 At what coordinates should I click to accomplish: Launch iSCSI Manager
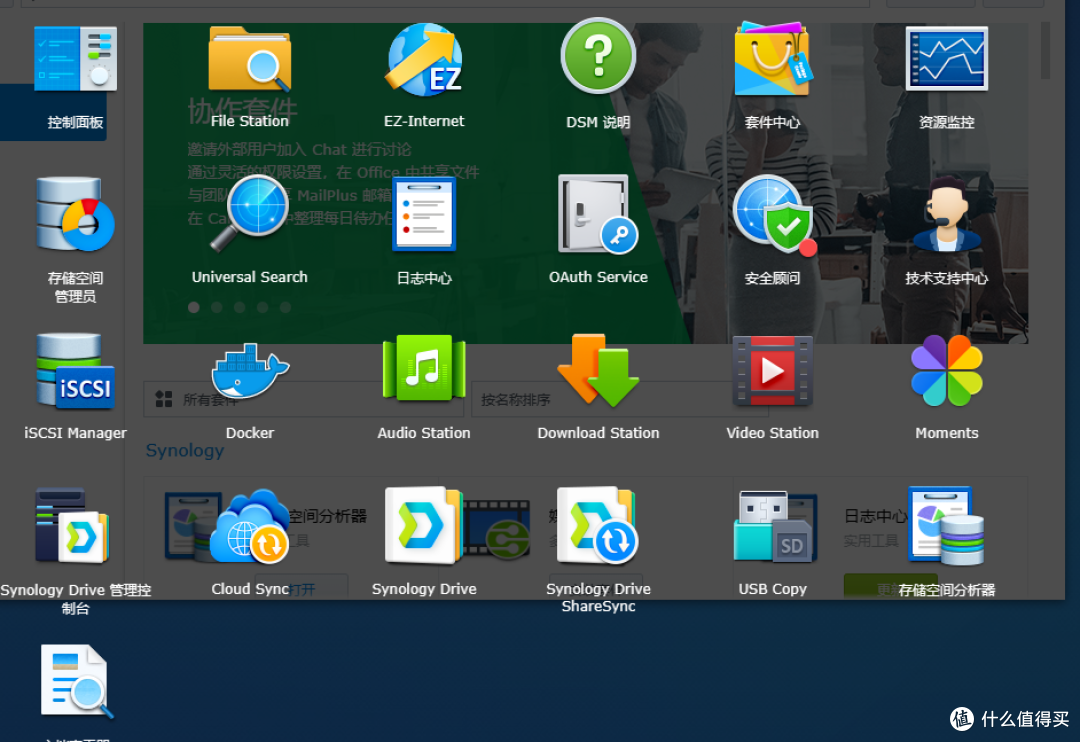75,371
